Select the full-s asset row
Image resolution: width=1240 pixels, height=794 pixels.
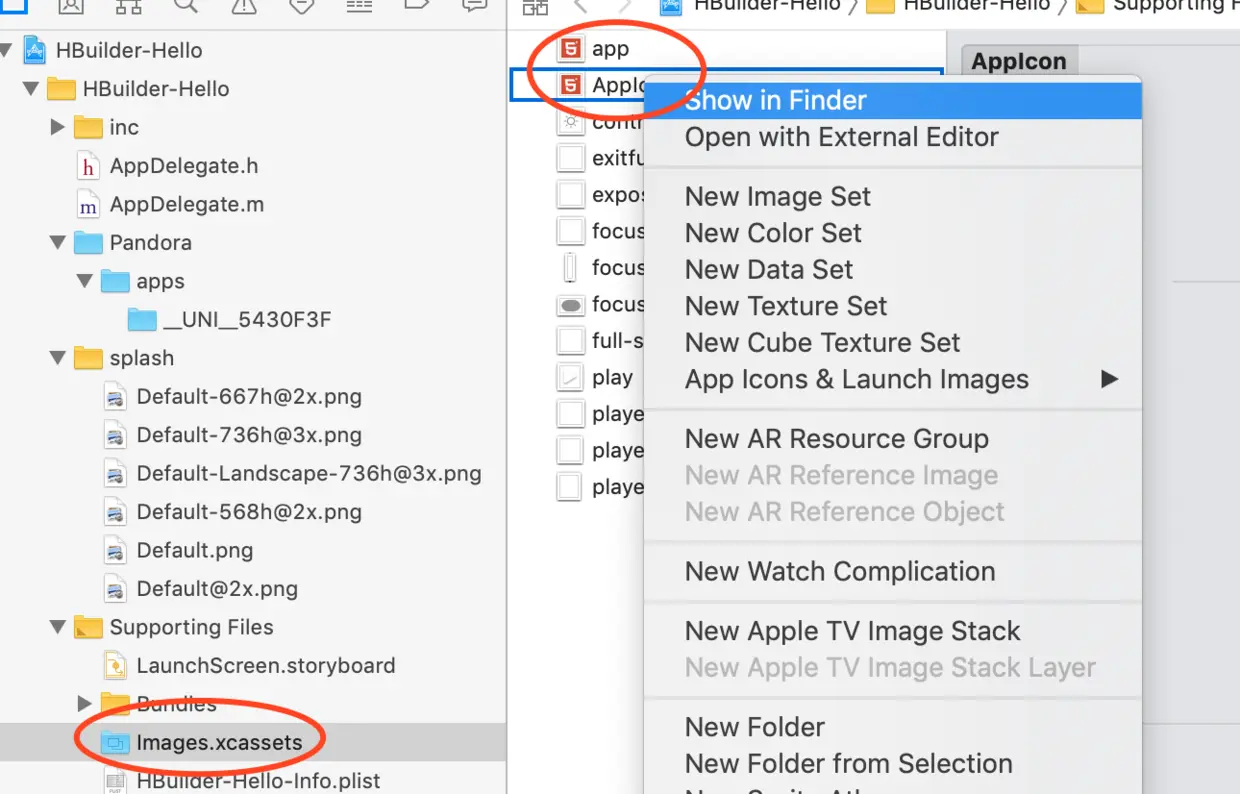pyautogui.click(x=600, y=341)
